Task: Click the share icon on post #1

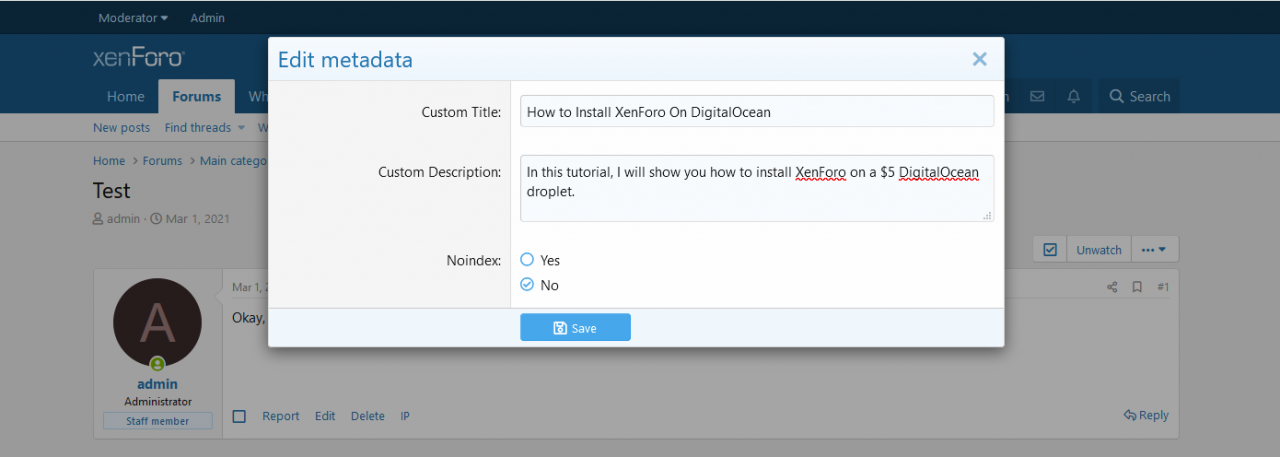Action: click(x=1112, y=287)
